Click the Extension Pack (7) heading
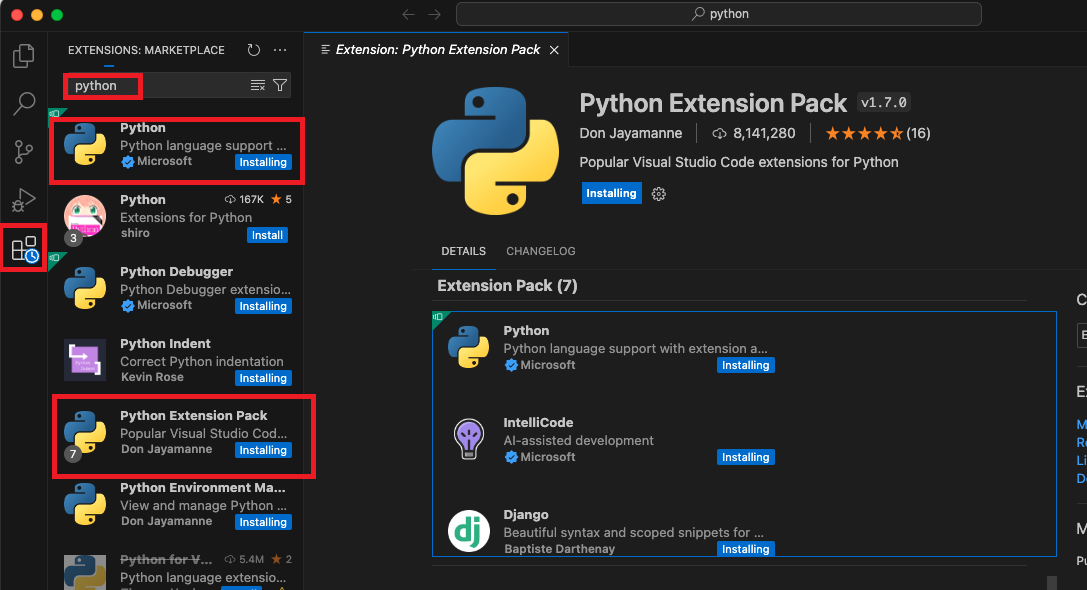 coord(507,286)
